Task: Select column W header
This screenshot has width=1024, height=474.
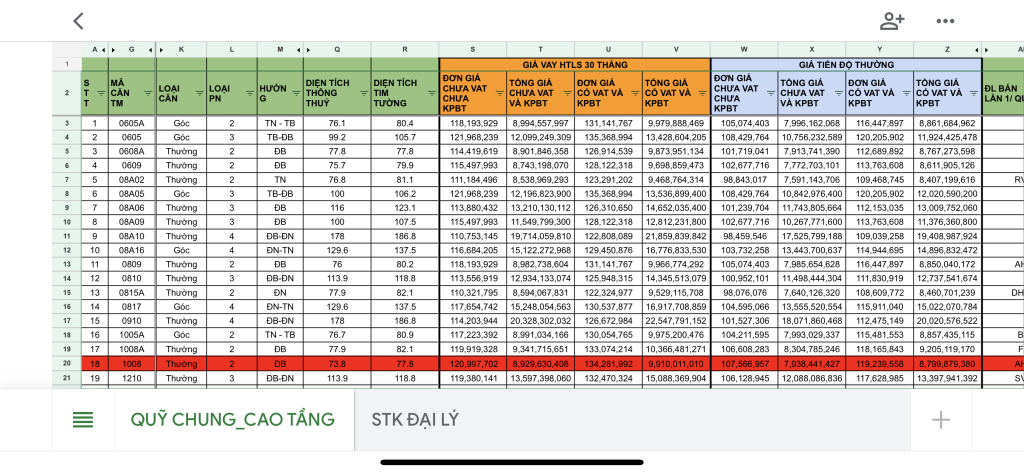Action: pos(744,50)
